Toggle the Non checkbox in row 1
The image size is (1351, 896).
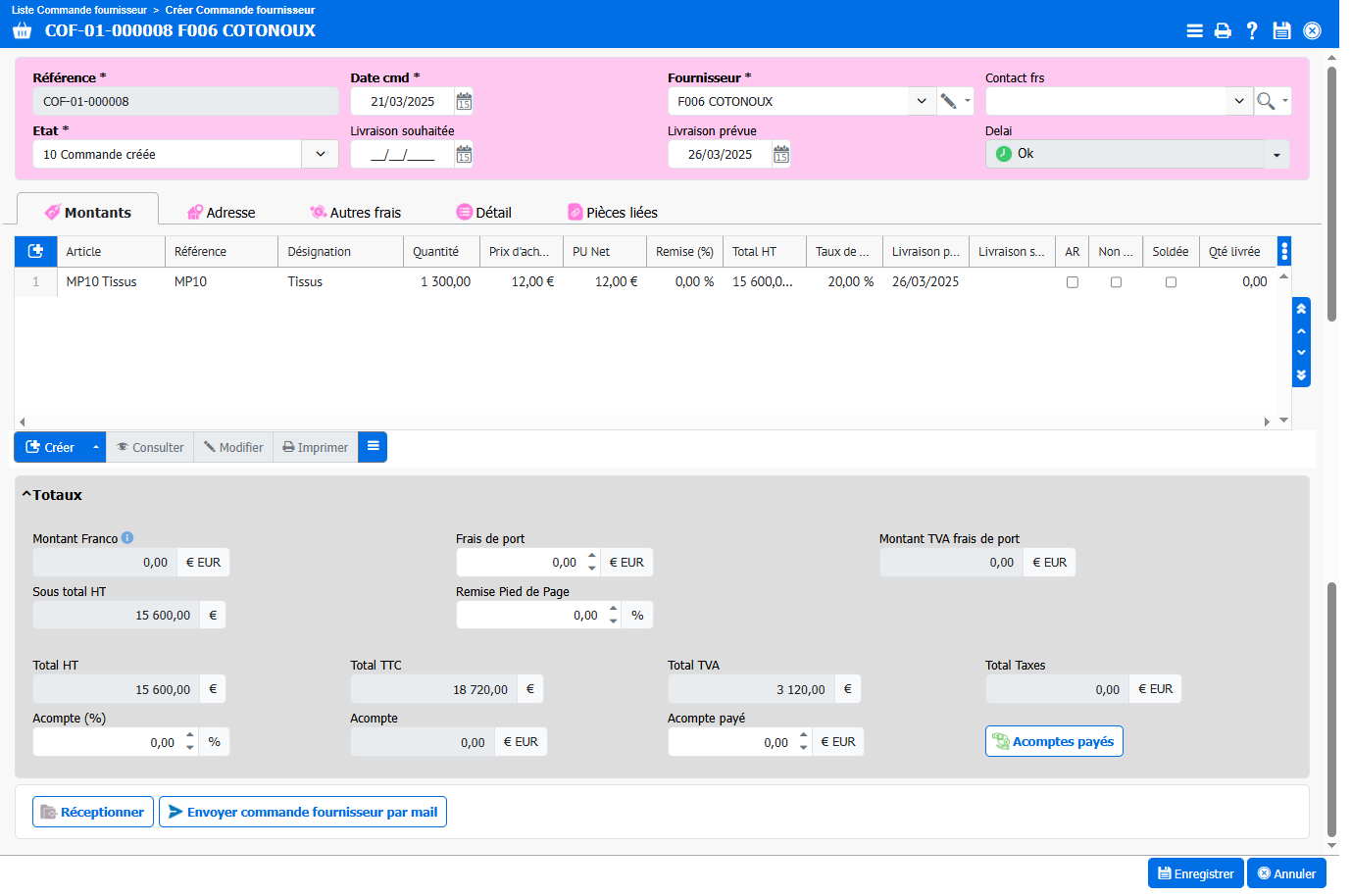click(x=1116, y=282)
